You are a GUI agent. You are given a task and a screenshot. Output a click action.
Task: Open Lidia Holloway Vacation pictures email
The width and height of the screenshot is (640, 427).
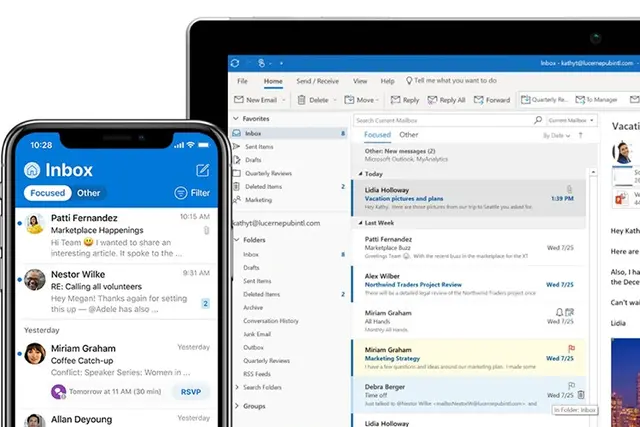point(469,198)
